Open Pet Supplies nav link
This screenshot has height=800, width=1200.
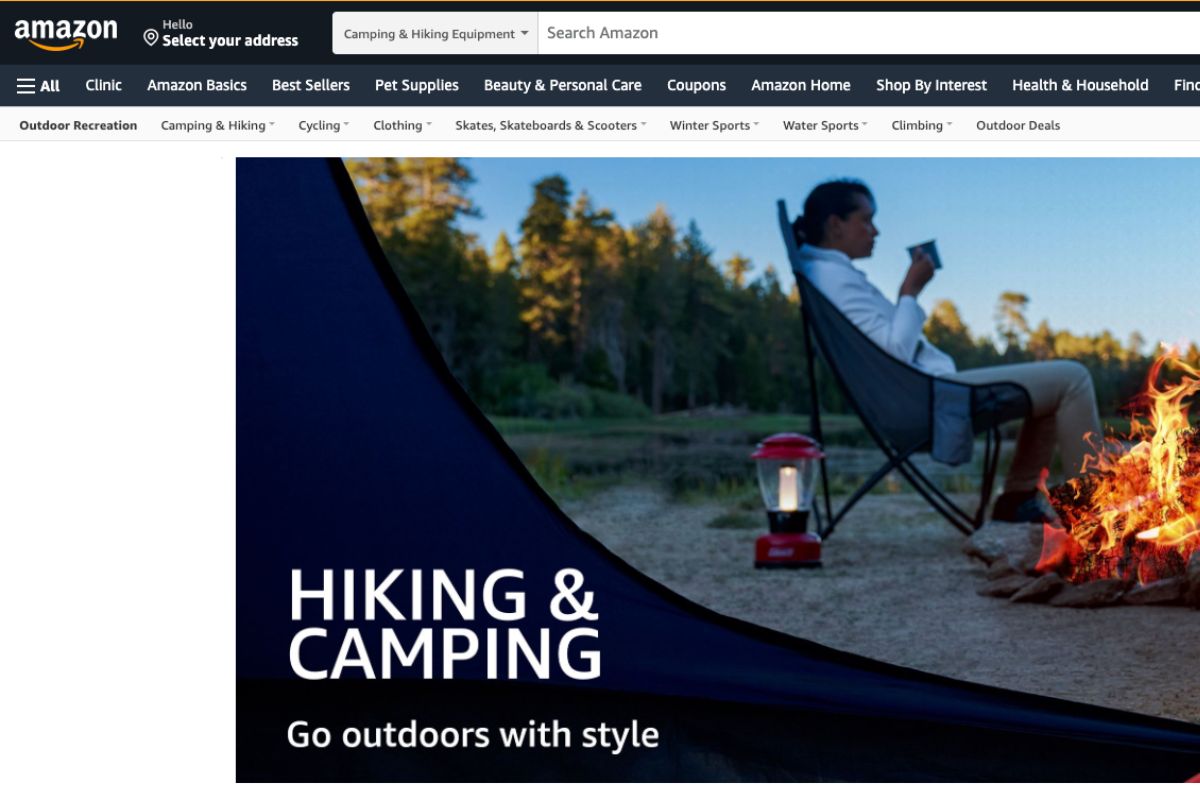pos(417,86)
